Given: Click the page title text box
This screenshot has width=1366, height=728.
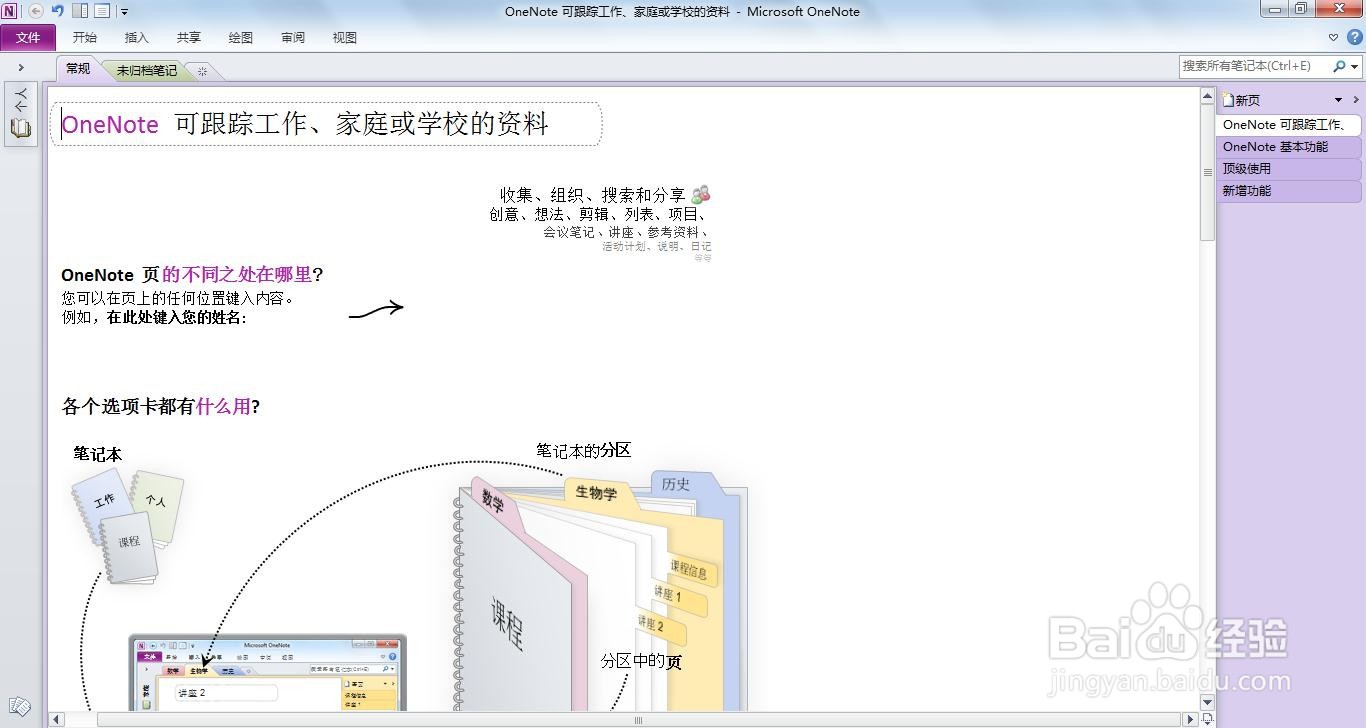Looking at the screenshot, I should 326,124.
